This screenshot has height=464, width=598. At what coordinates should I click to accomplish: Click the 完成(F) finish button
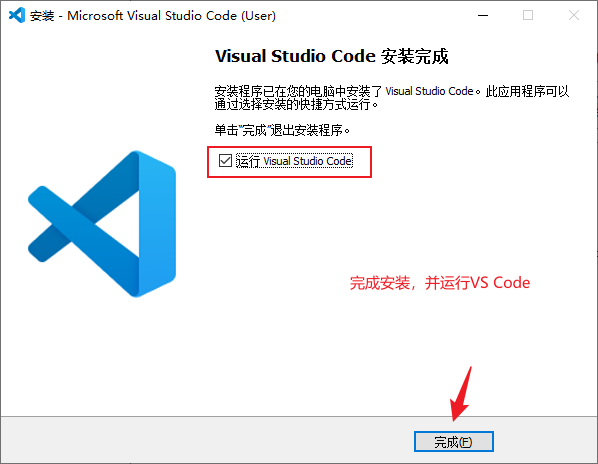(453, 442)
